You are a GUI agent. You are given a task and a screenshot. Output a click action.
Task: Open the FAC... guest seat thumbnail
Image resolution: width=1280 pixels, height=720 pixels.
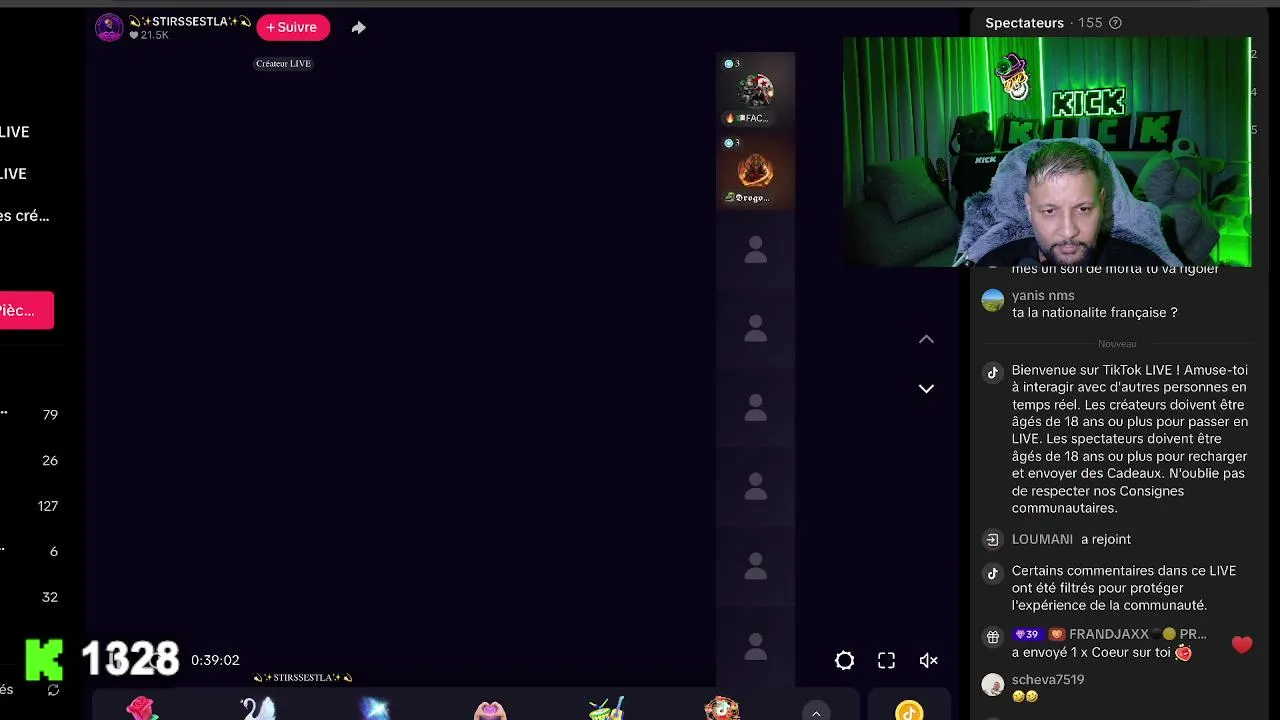pos(755,91)
